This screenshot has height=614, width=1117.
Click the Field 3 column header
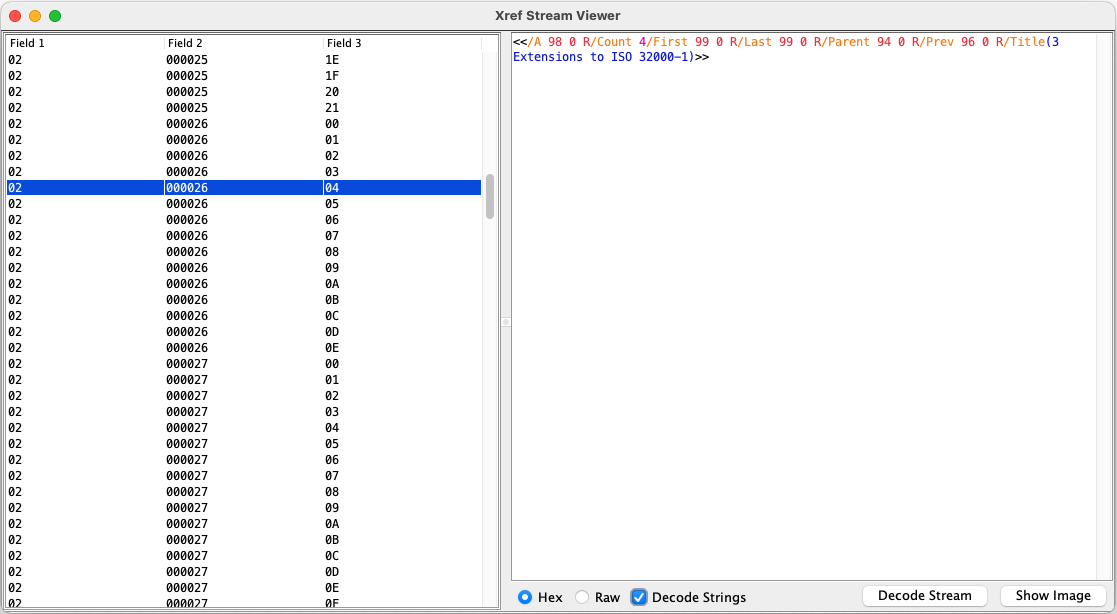coord(345,43)
